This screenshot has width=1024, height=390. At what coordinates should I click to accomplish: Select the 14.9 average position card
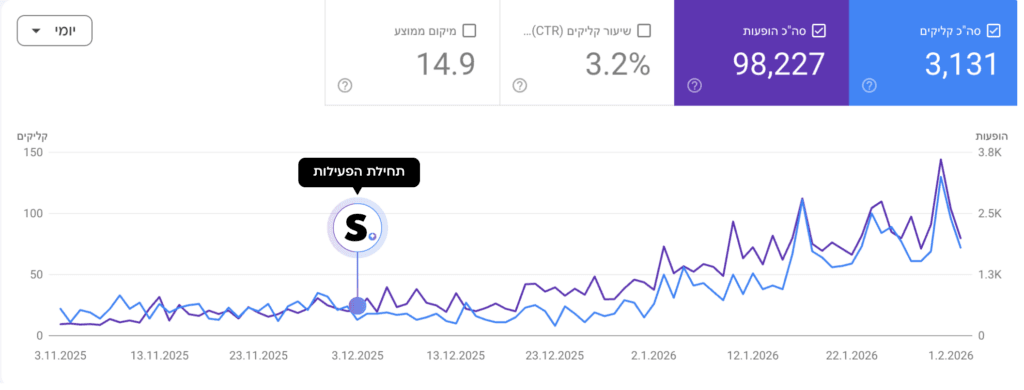point(412,53)
